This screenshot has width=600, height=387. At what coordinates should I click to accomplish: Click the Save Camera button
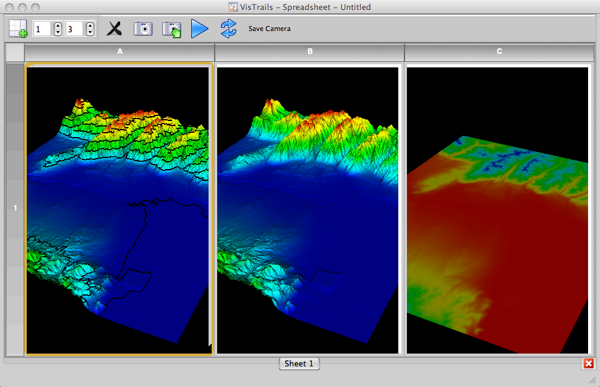coord(269,29)
